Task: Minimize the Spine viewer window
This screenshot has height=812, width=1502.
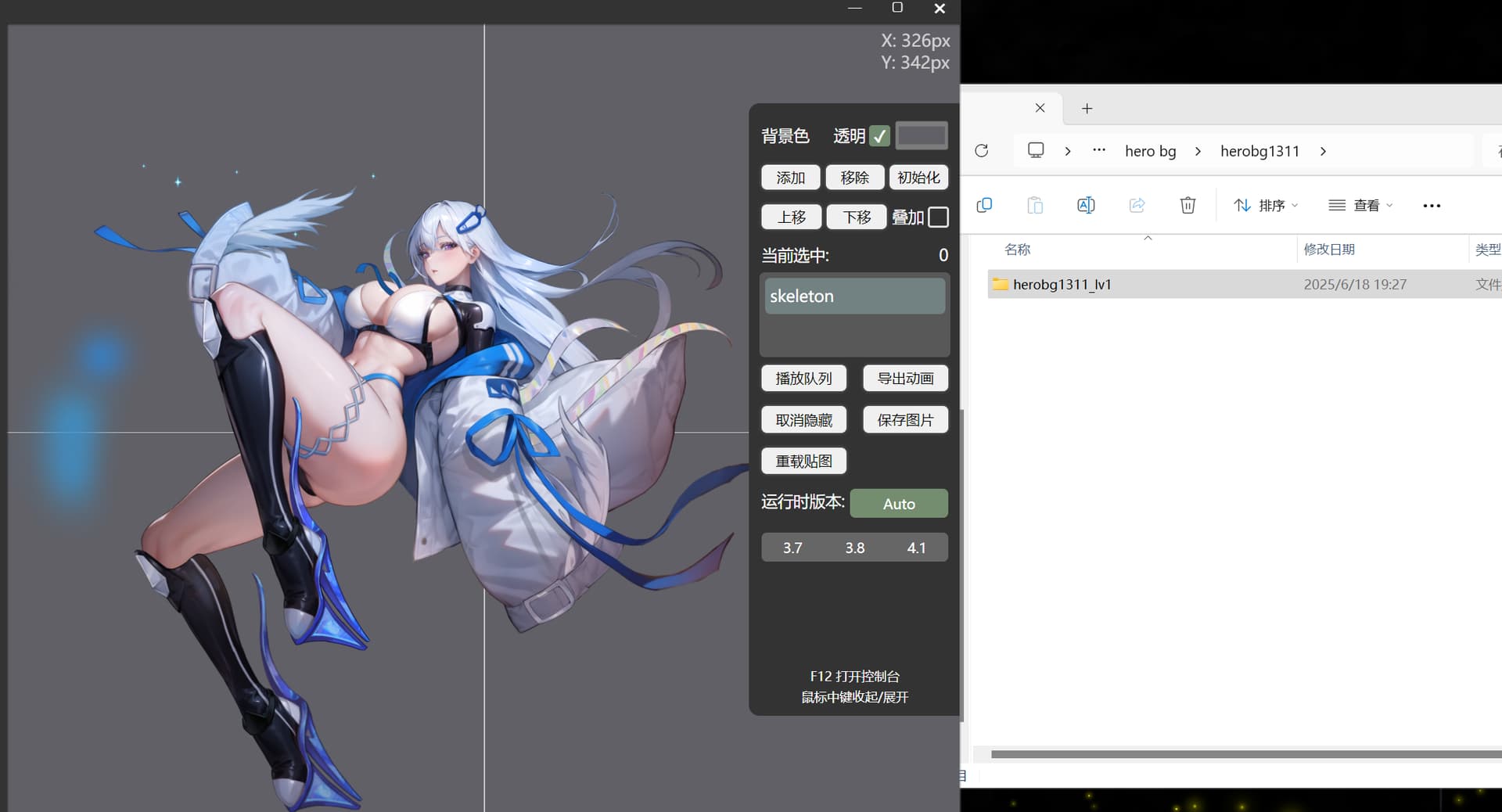Action: (854, 9)
